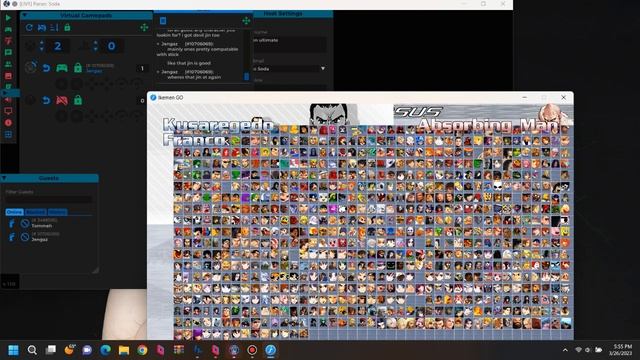
Task: Click the blue undo arrow on the second gamepad row
Action: (x=46, y=100)
